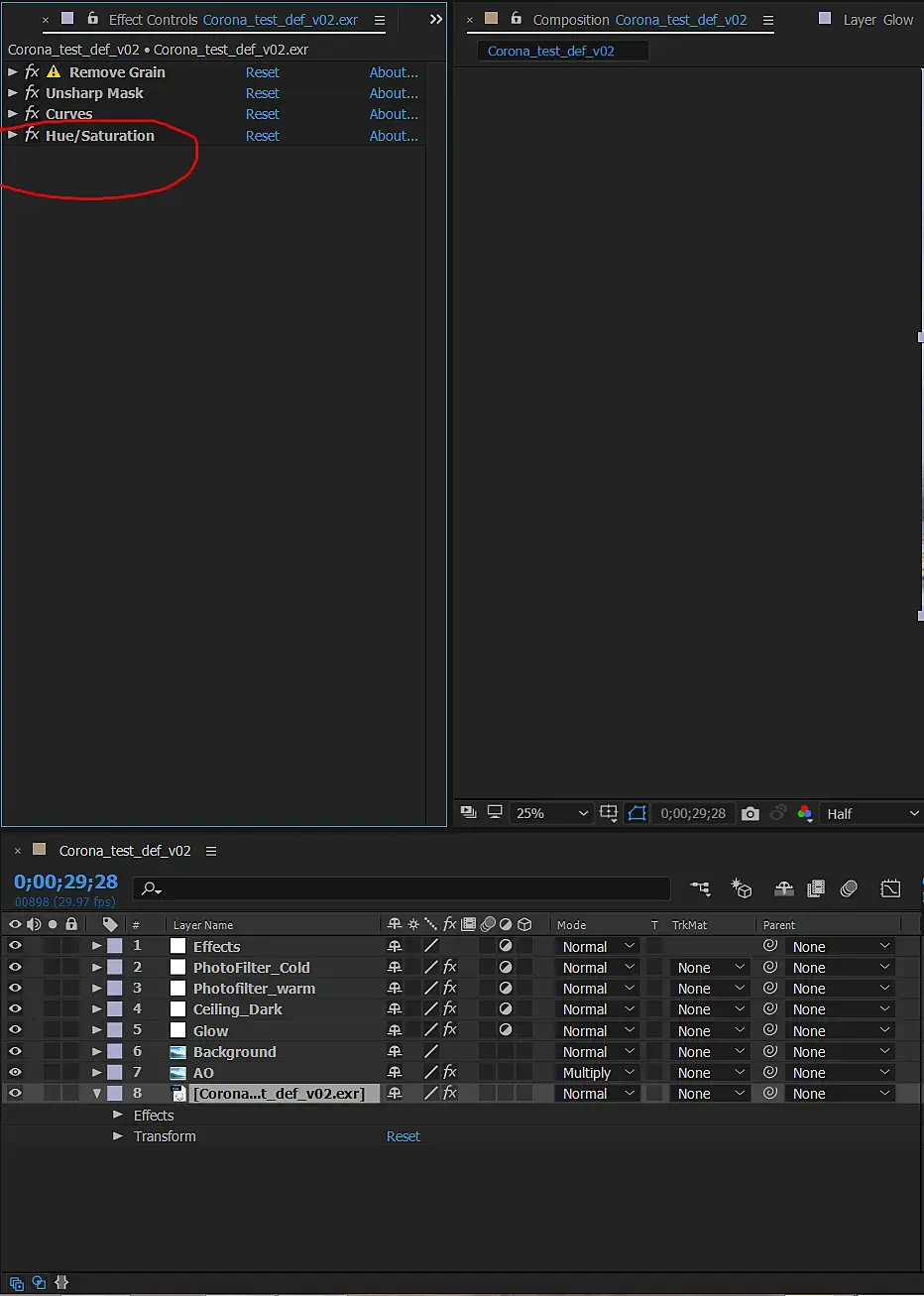Click the Take Snapshot camera icon
The image size is (924, 1296).
(751, 813)
